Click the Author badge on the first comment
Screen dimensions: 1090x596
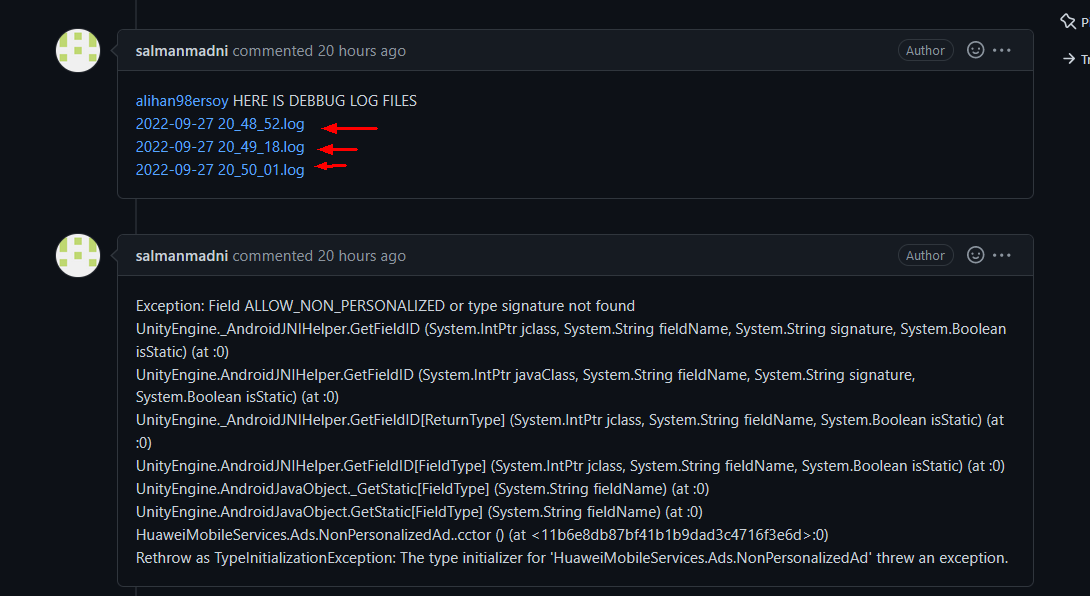point(925,49)
